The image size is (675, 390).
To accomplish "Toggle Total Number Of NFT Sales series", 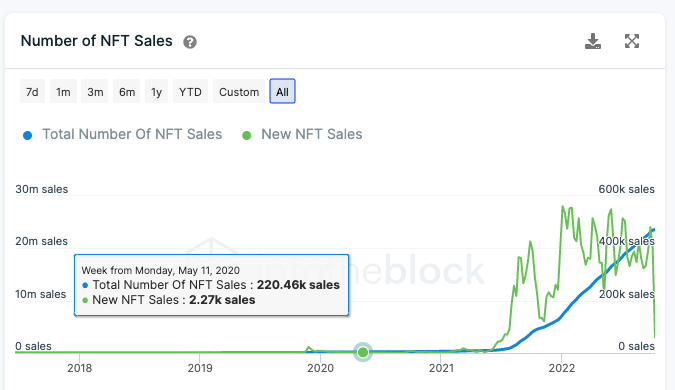I will tap(123, 134).
